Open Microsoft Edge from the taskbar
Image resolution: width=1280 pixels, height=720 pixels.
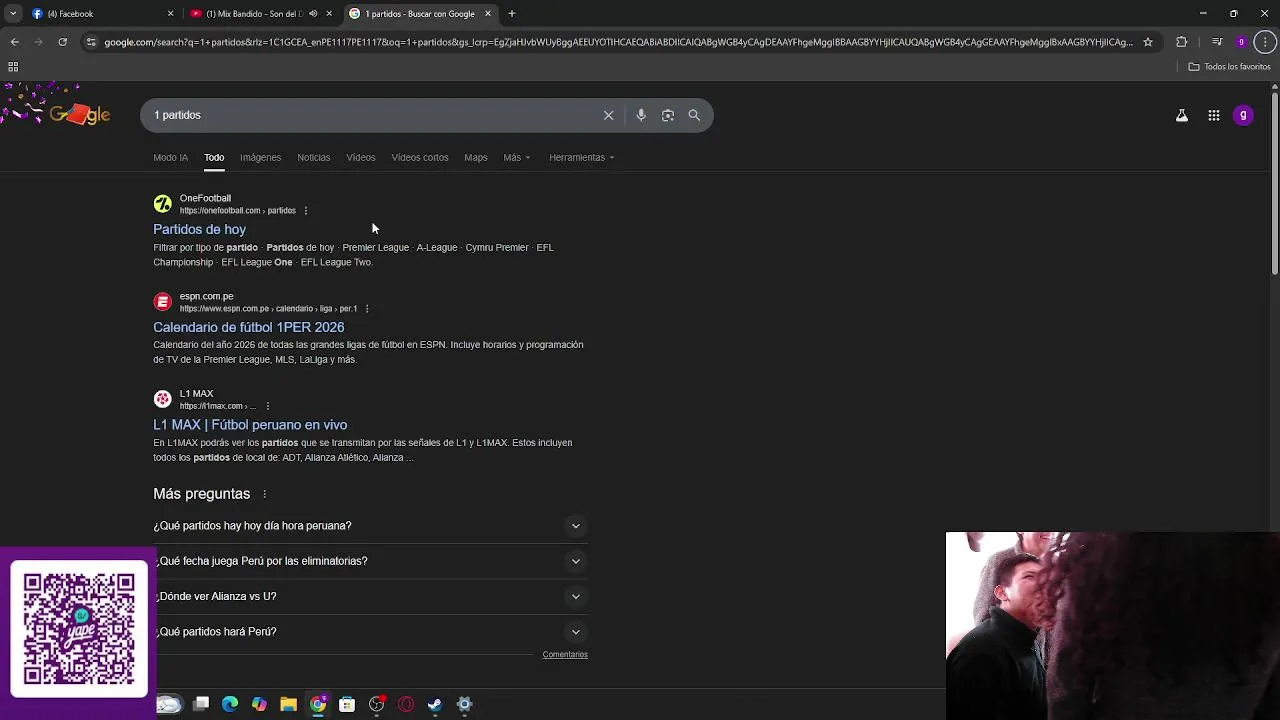point(230,704)
